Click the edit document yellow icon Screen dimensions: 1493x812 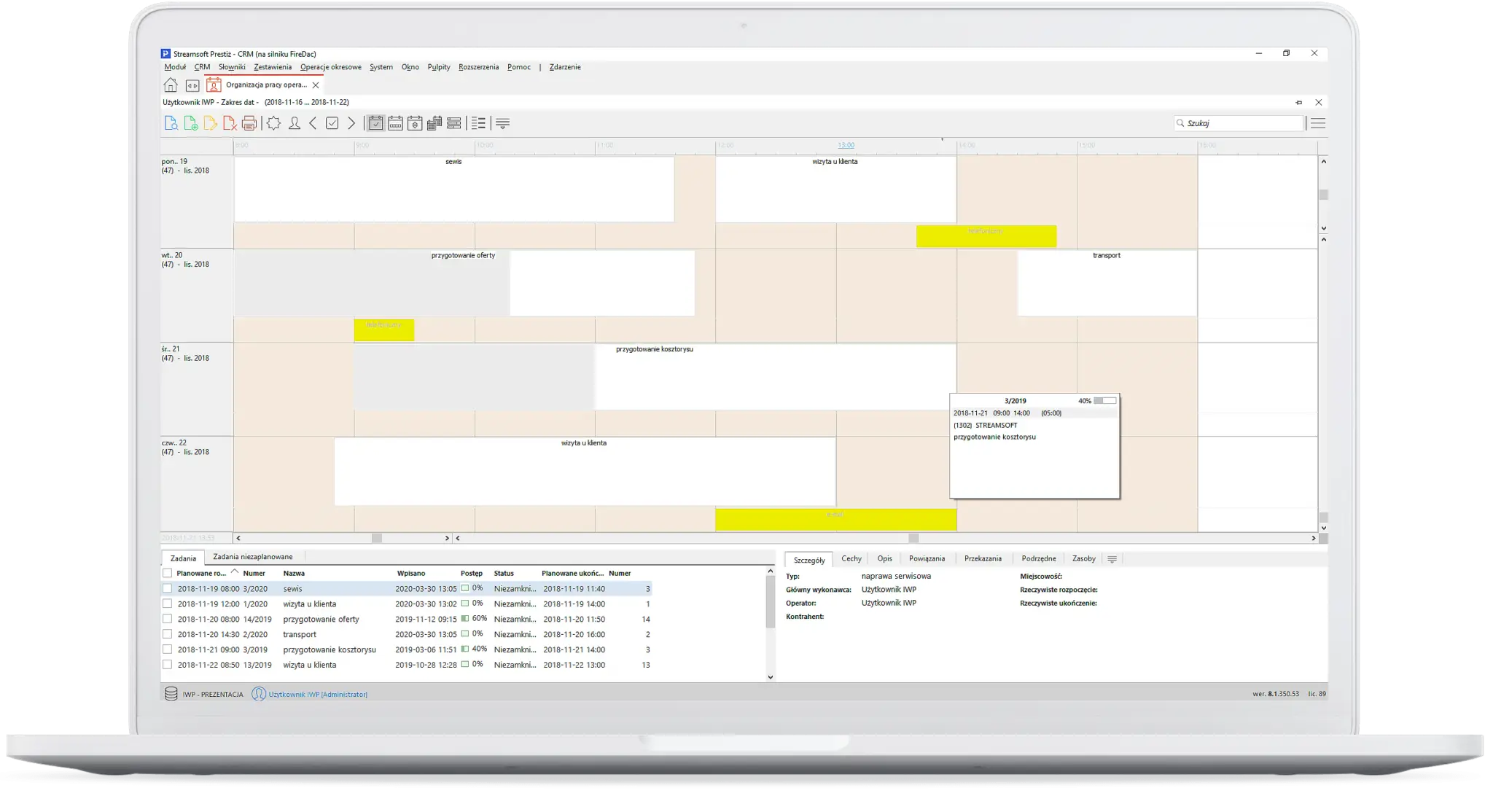tap(210, 123)
